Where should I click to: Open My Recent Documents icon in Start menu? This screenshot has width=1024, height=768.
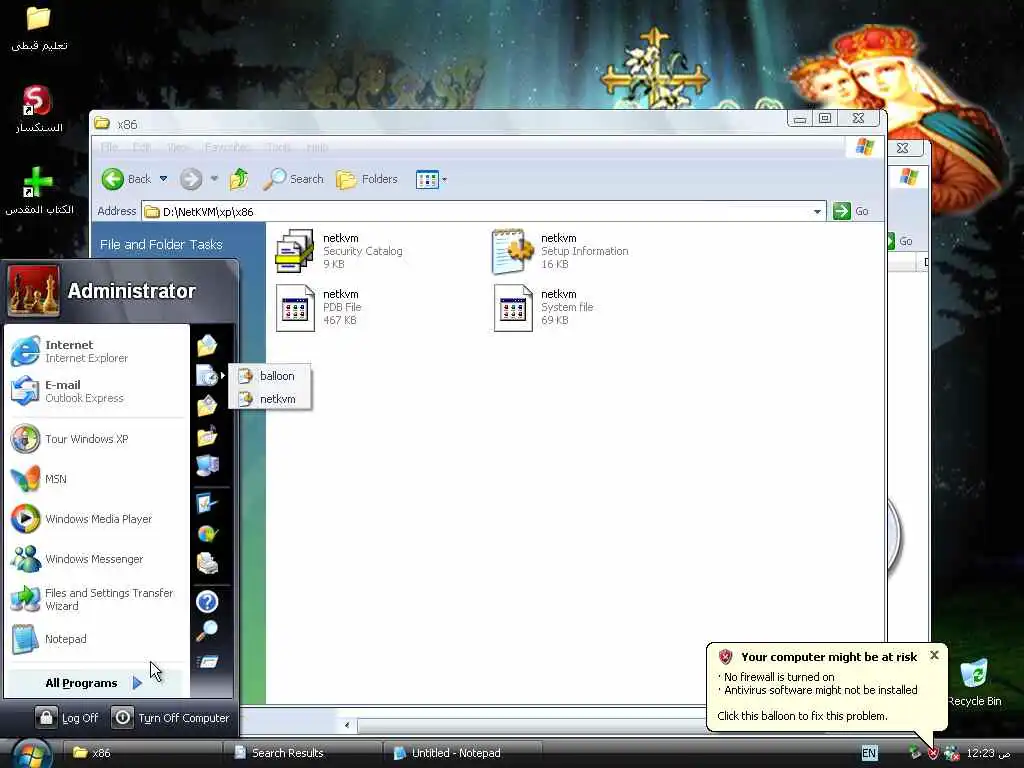click(207, 376)
